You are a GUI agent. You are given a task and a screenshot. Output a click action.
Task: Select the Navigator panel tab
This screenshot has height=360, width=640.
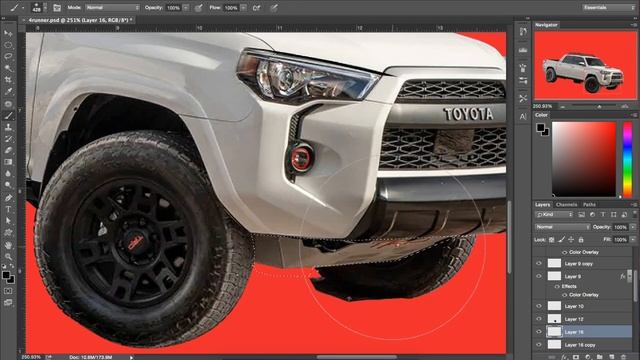click(x=546, y=25)
